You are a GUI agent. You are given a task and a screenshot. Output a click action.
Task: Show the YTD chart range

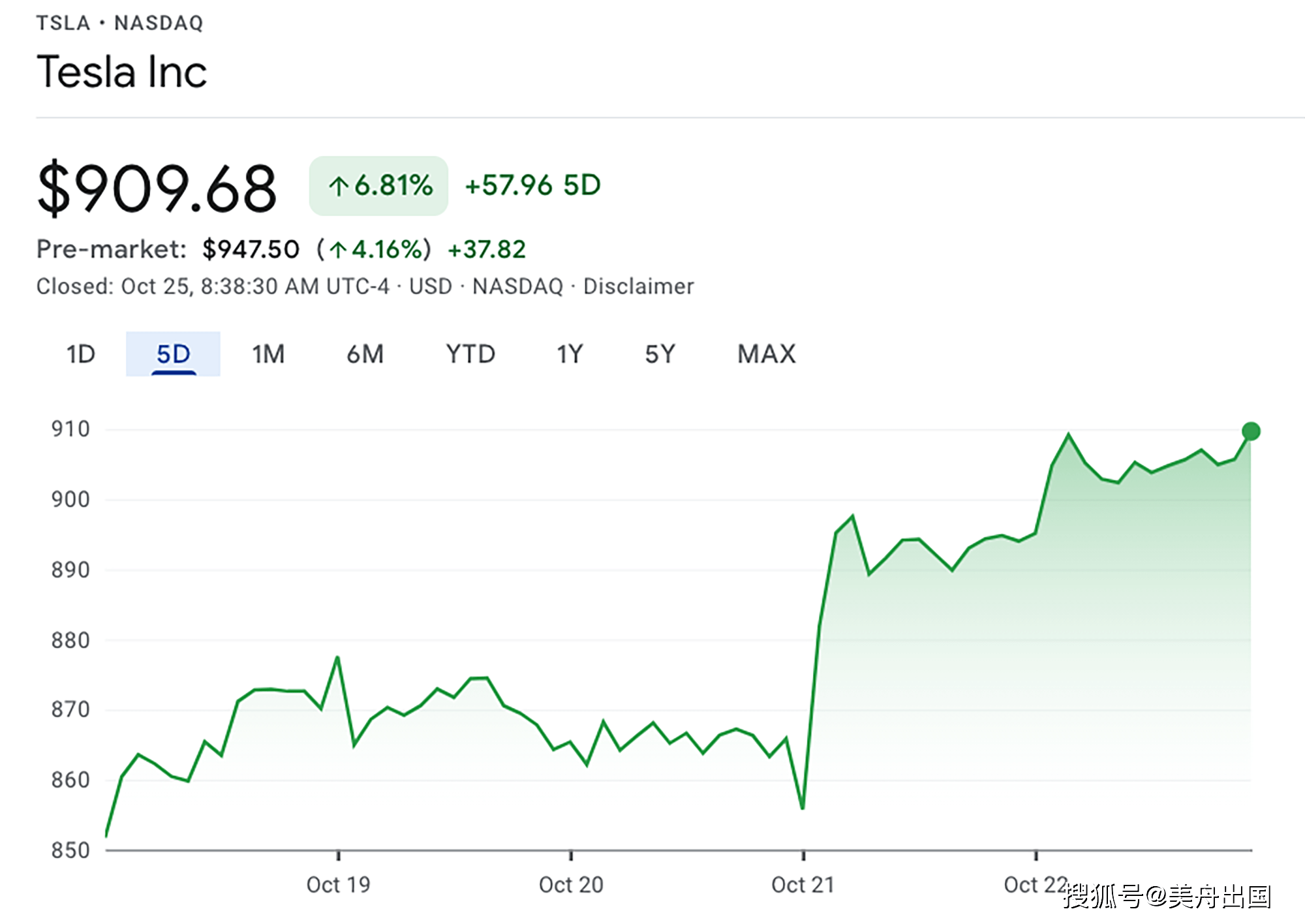470,354
